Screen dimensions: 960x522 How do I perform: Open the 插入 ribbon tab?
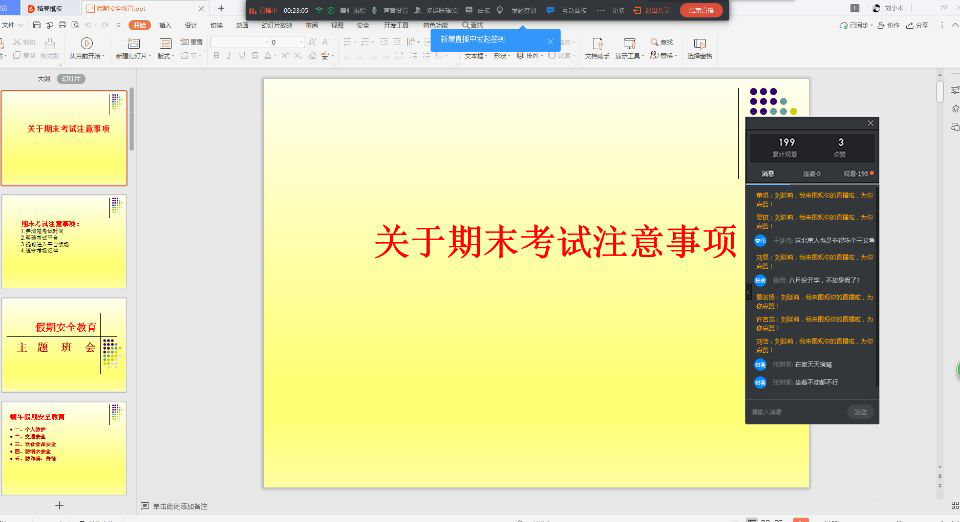click(165, 24)
